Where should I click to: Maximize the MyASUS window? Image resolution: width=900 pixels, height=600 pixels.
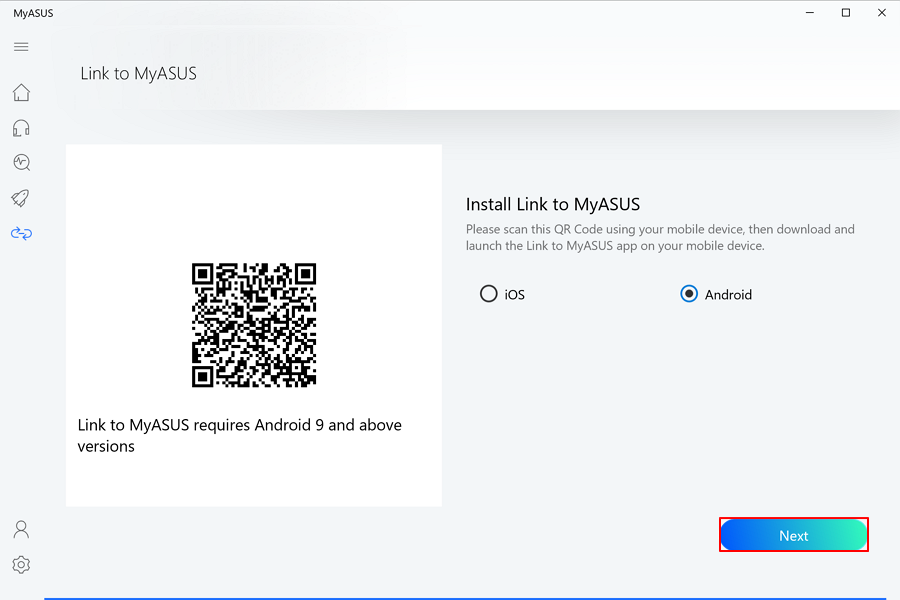click(x=845, y=13)
